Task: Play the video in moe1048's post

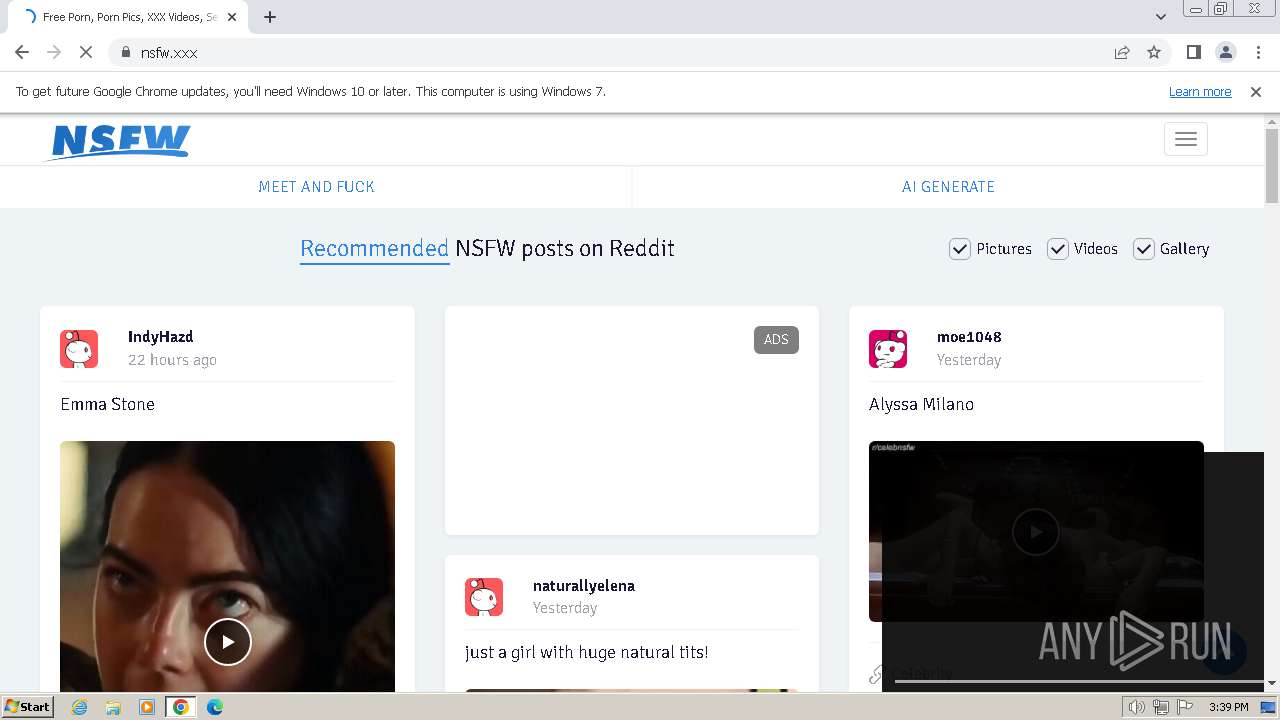Action: [1036, 532]
